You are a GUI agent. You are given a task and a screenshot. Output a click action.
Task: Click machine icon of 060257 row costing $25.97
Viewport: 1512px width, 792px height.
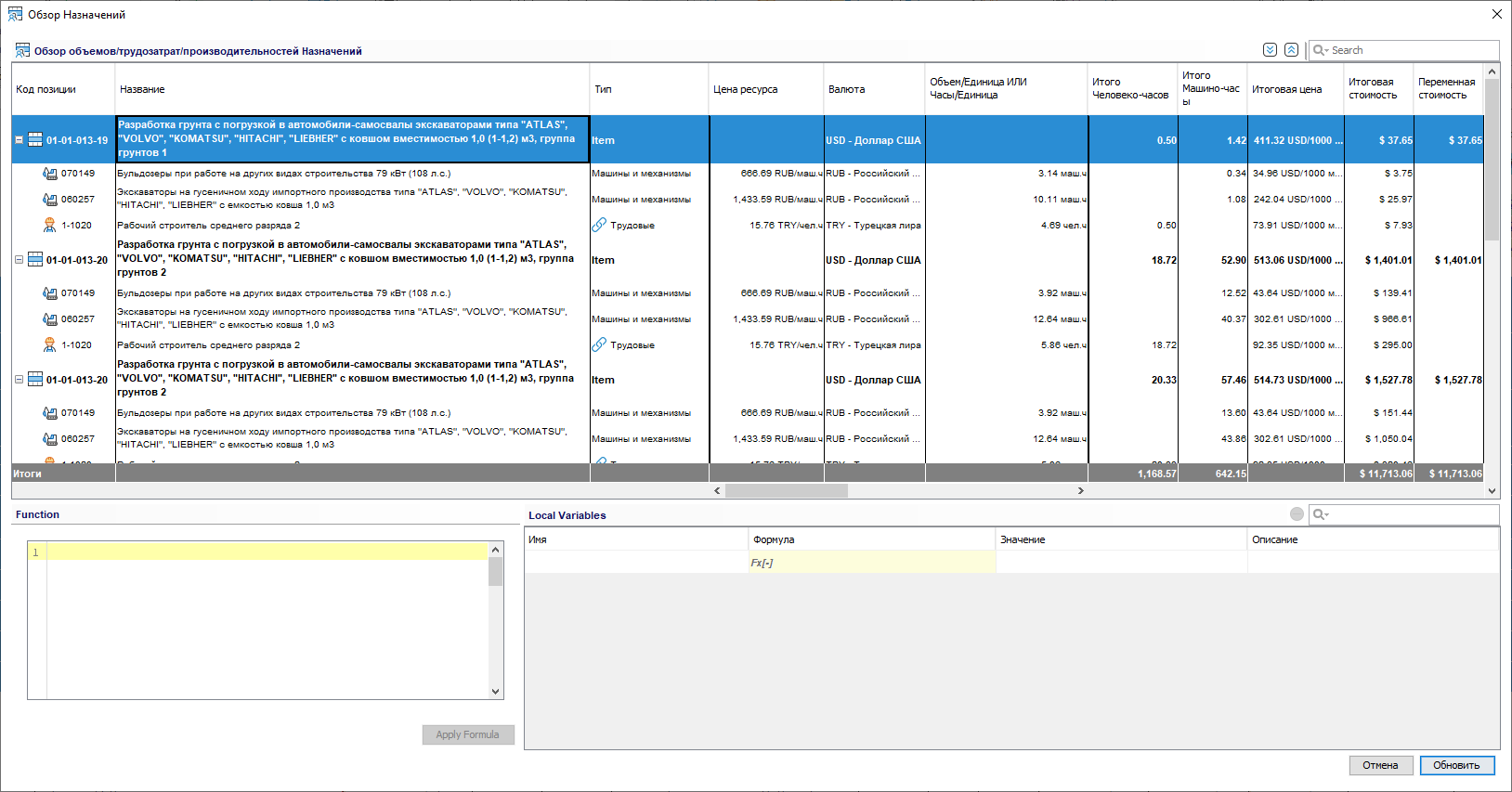pos(50,200)
